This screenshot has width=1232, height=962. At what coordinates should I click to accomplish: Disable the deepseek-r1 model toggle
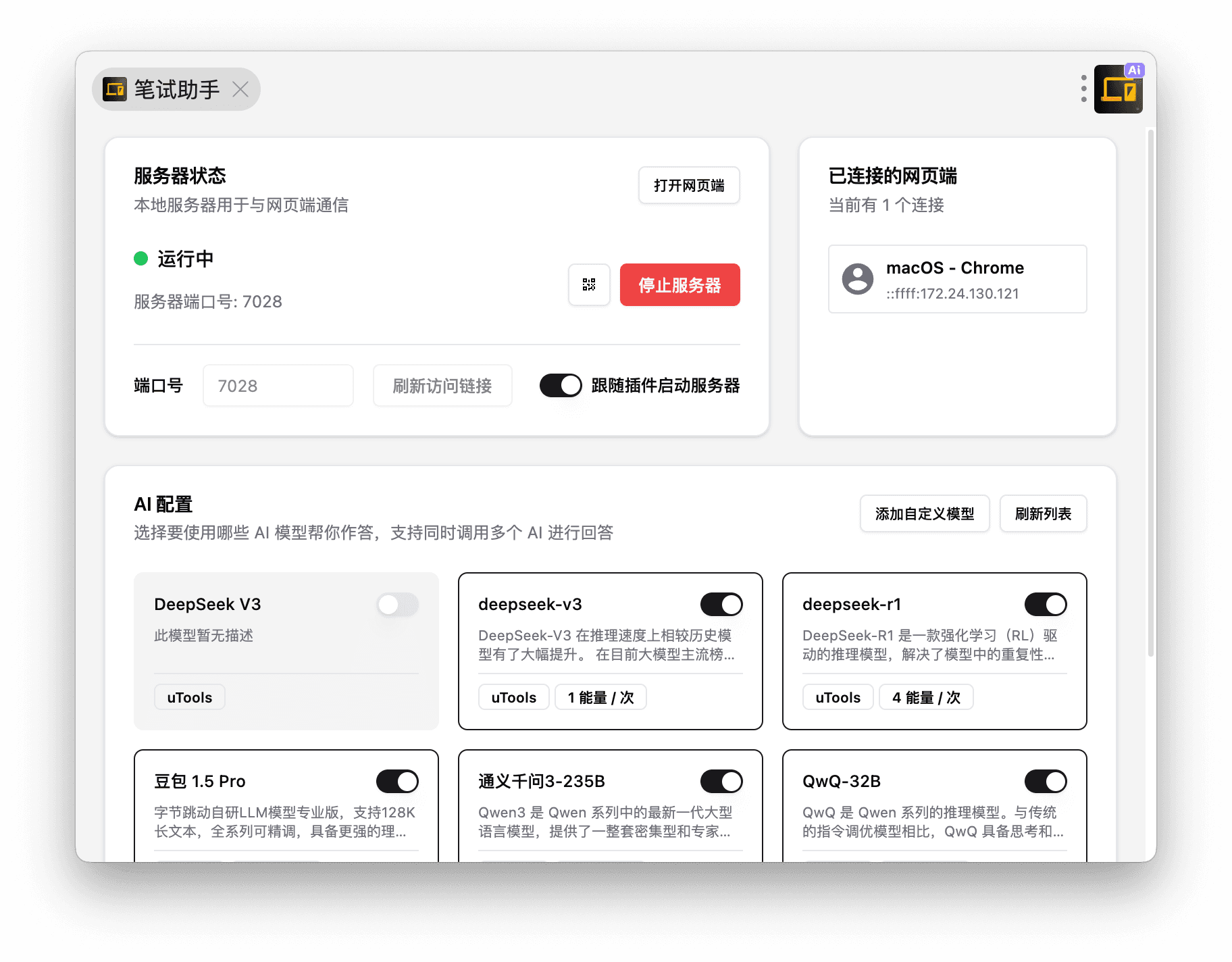1046,605
